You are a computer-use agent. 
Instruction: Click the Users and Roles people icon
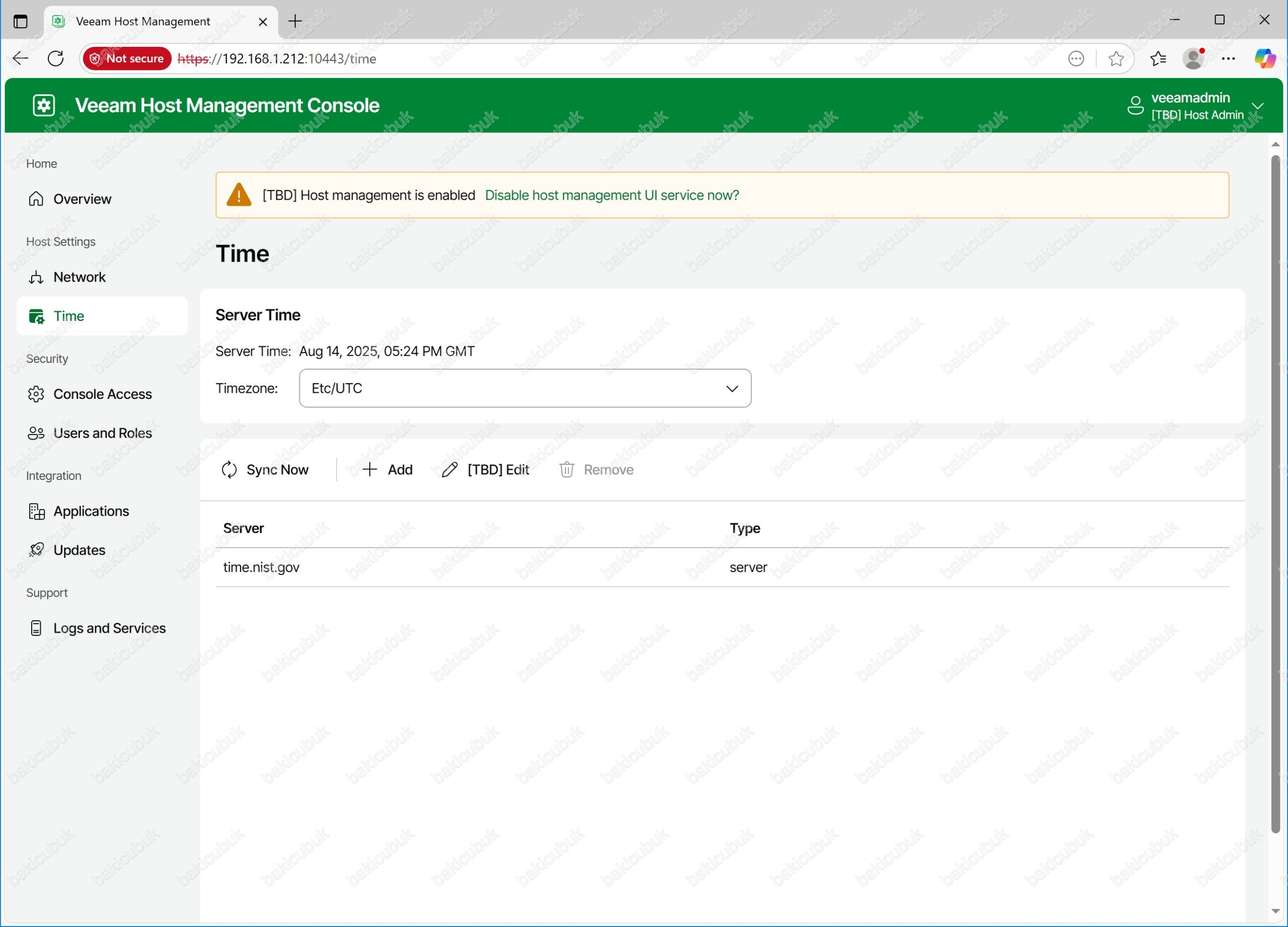pyautogui.click(x=36, y=433)
